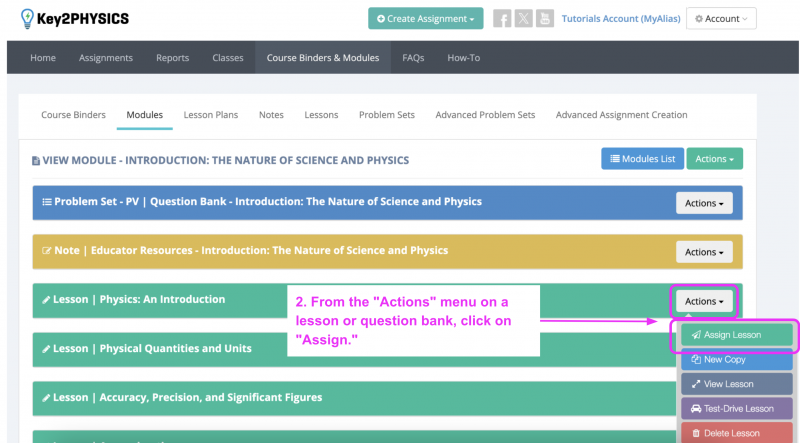Open the green module Actions dropdown

[x=714, y=159]
